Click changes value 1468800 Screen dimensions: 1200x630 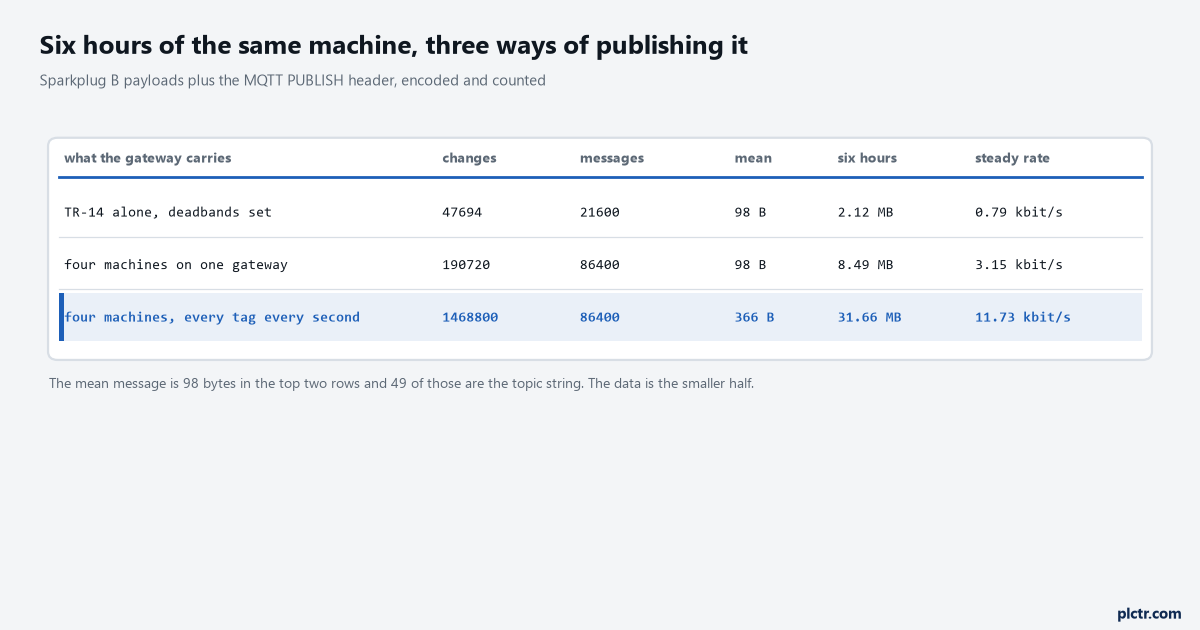pos(470,317)
